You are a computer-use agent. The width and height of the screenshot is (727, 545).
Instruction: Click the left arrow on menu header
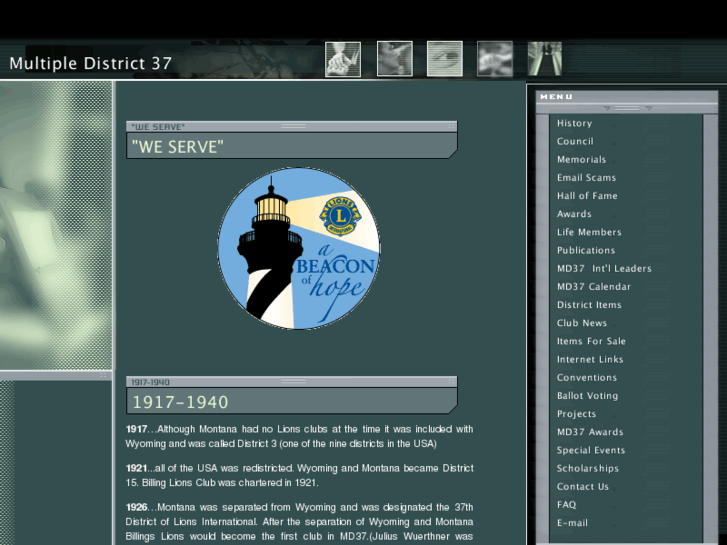click(606, 109)
